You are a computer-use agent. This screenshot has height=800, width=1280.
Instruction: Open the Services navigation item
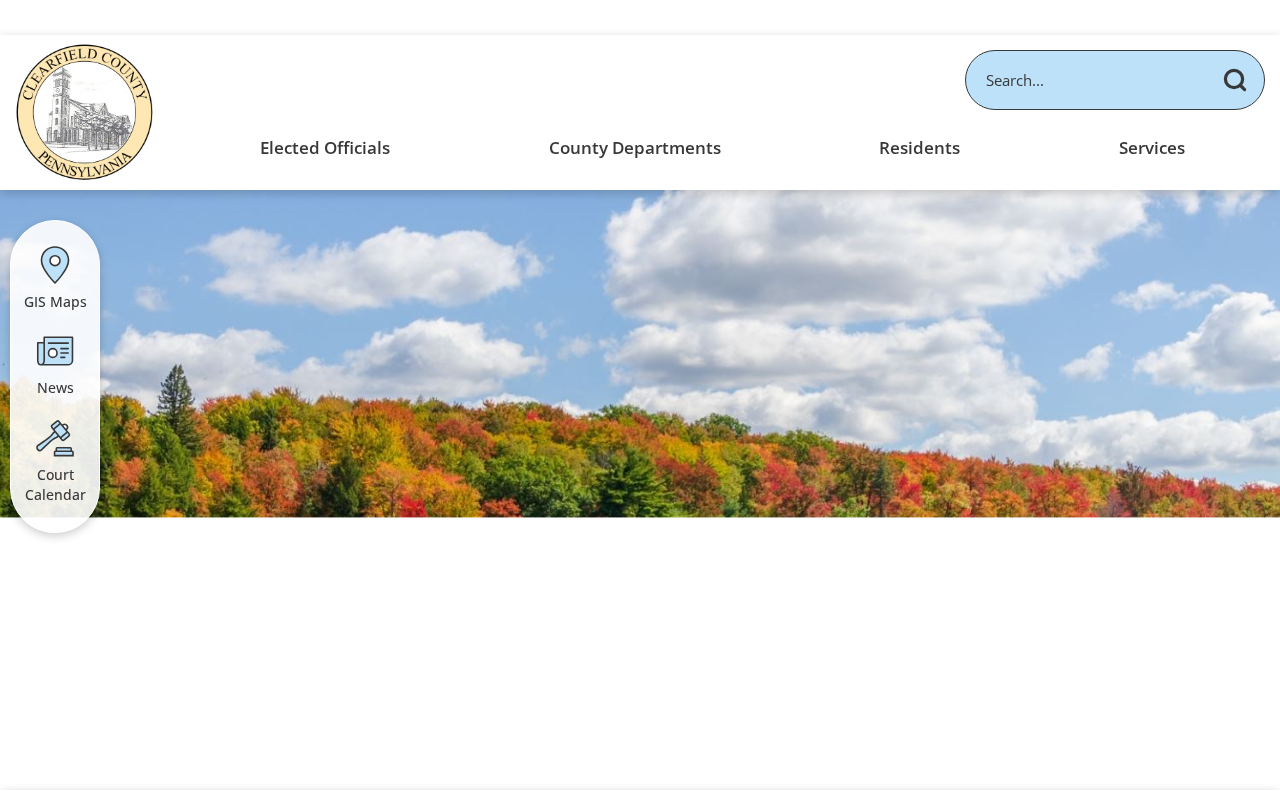[x=1152, y=148]
